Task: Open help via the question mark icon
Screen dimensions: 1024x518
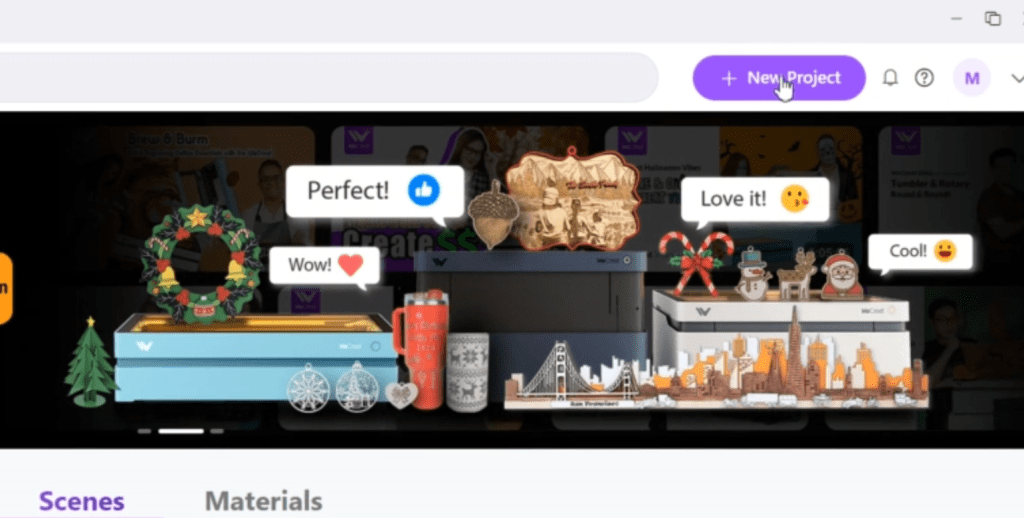Action: (924, 78)
